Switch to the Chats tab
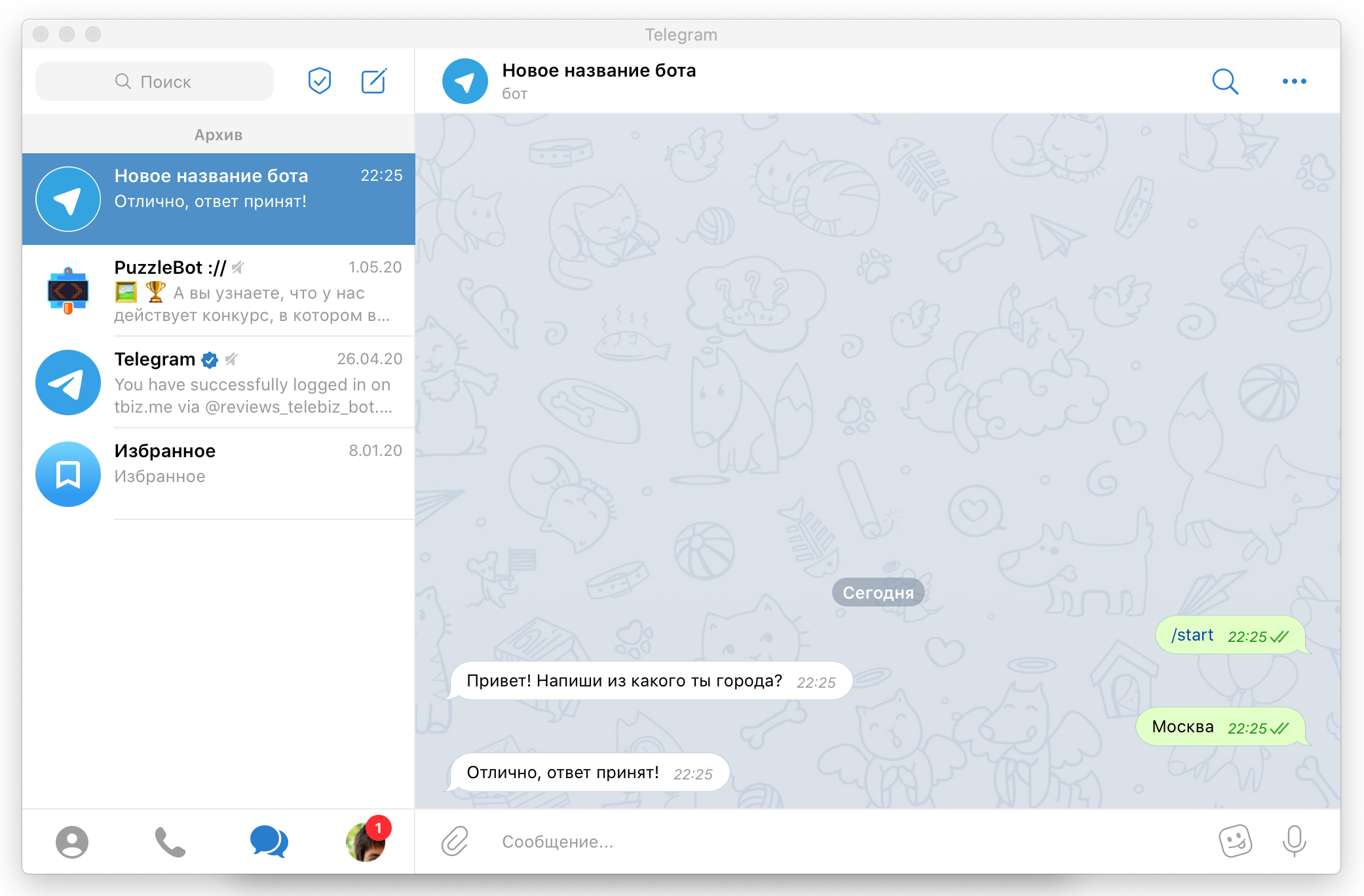 tap(269, 842)
